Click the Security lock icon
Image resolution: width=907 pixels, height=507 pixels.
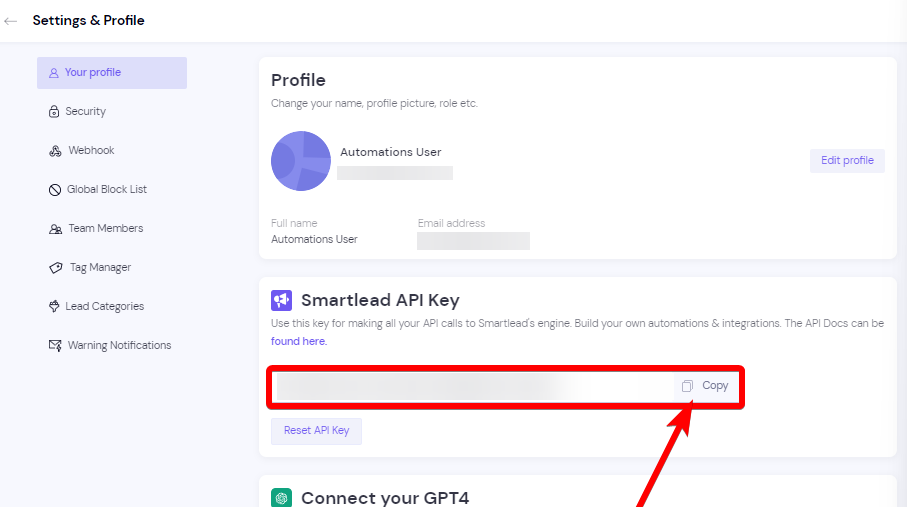click(x=54, y=112)
